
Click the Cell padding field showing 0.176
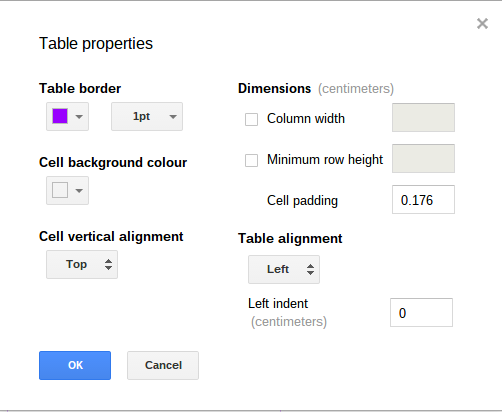click(x=423, y=199)
